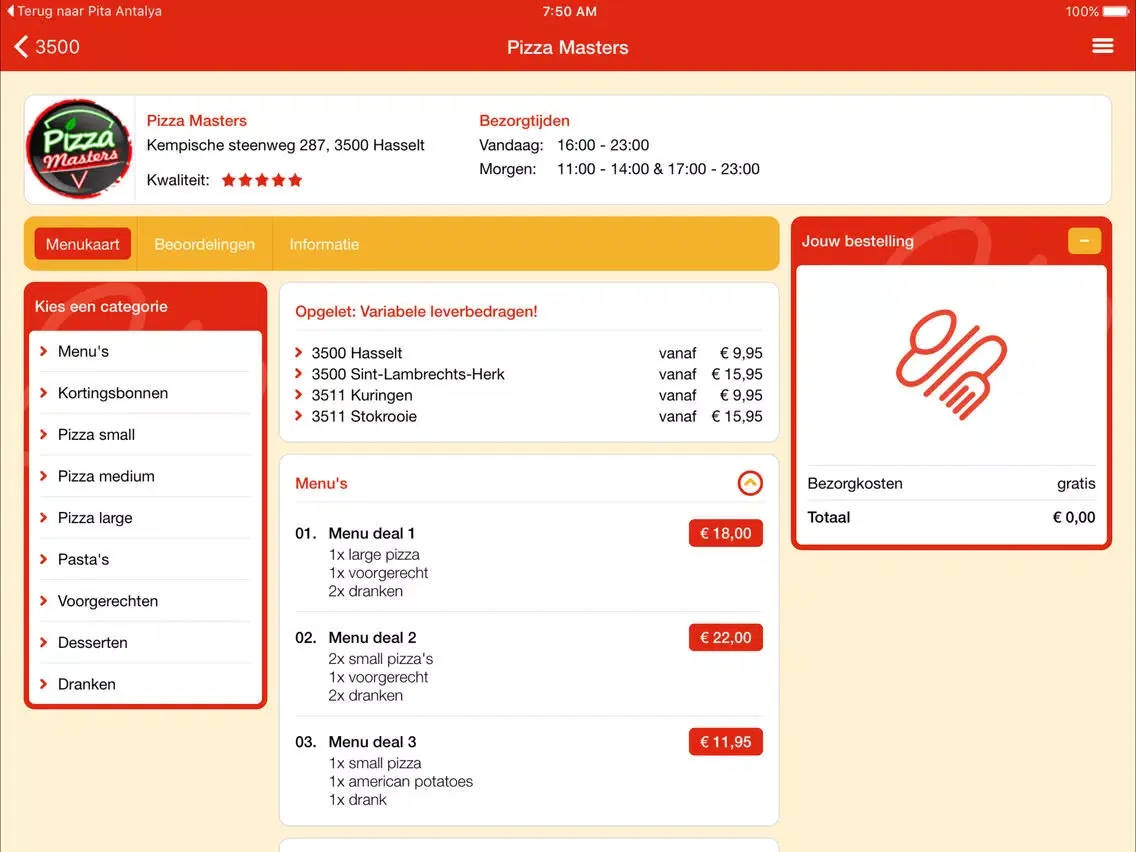Tap Vandaag 16:00 - 23:00 delivery hours

tap(564, 145)
